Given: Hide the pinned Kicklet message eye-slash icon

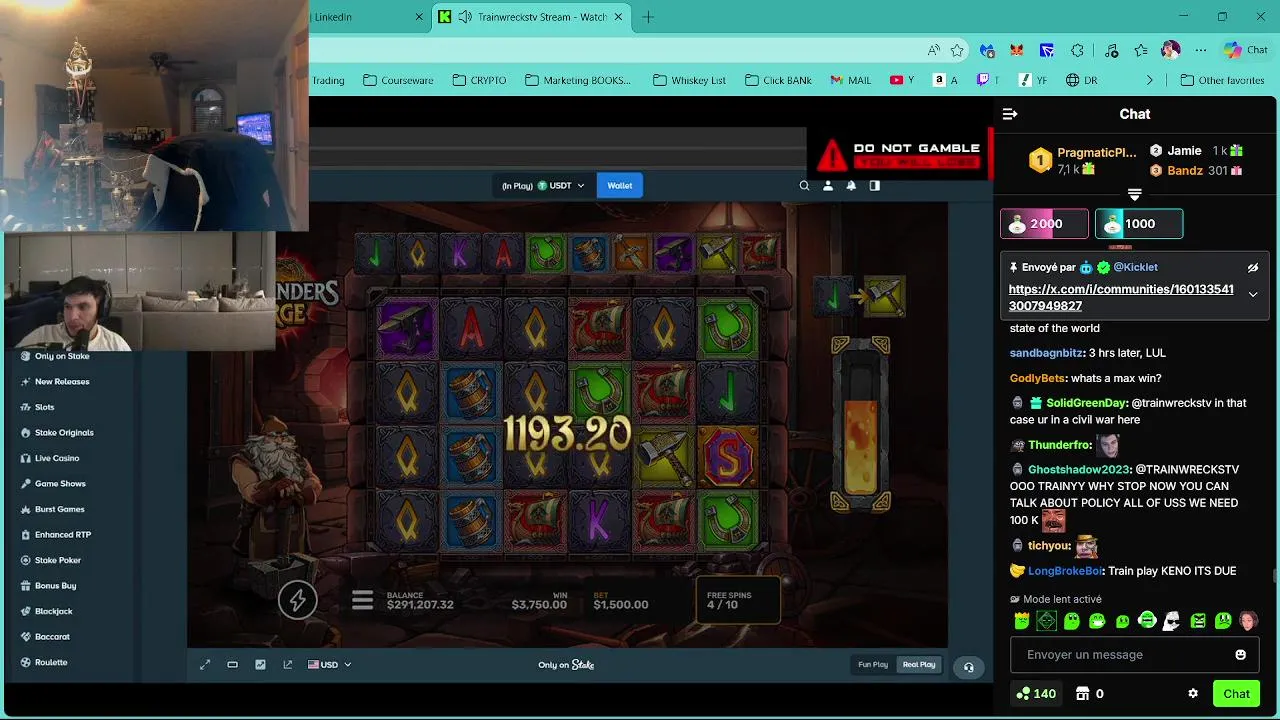Looking at the screenshot, I should click(1252, 268).
